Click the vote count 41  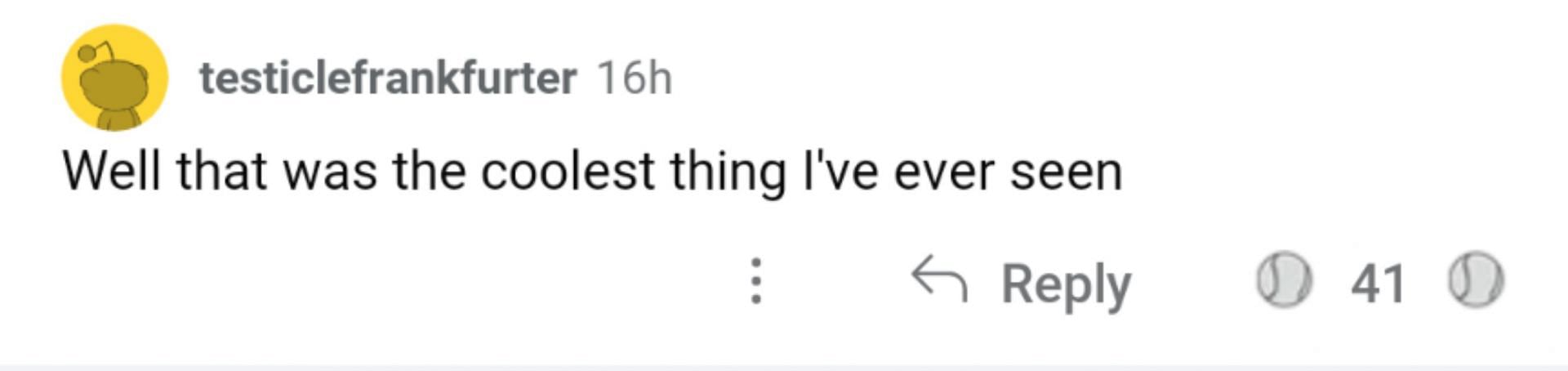1378,284
